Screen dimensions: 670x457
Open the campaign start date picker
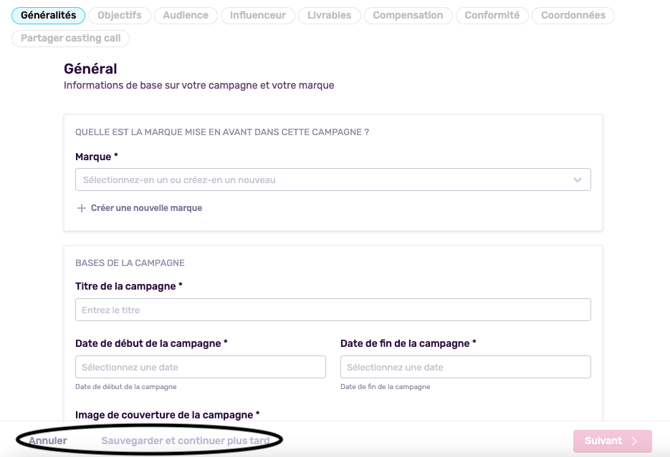coord(200,367)
